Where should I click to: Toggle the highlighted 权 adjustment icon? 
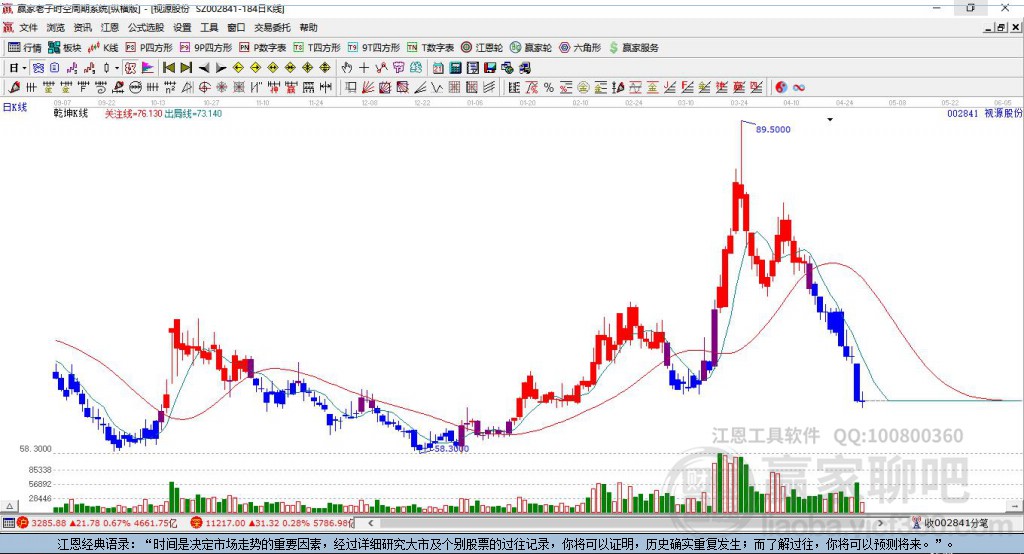(x=130, y=68)
